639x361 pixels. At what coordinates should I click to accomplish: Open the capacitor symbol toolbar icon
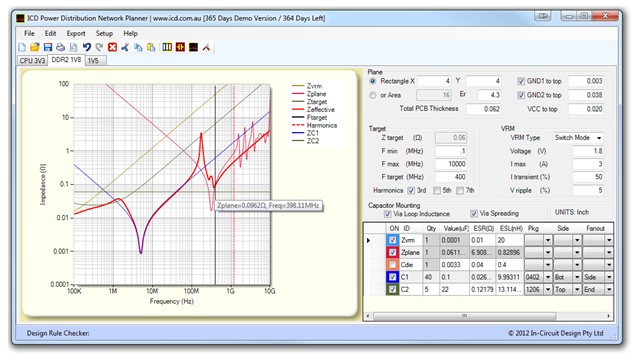point(180,47)
